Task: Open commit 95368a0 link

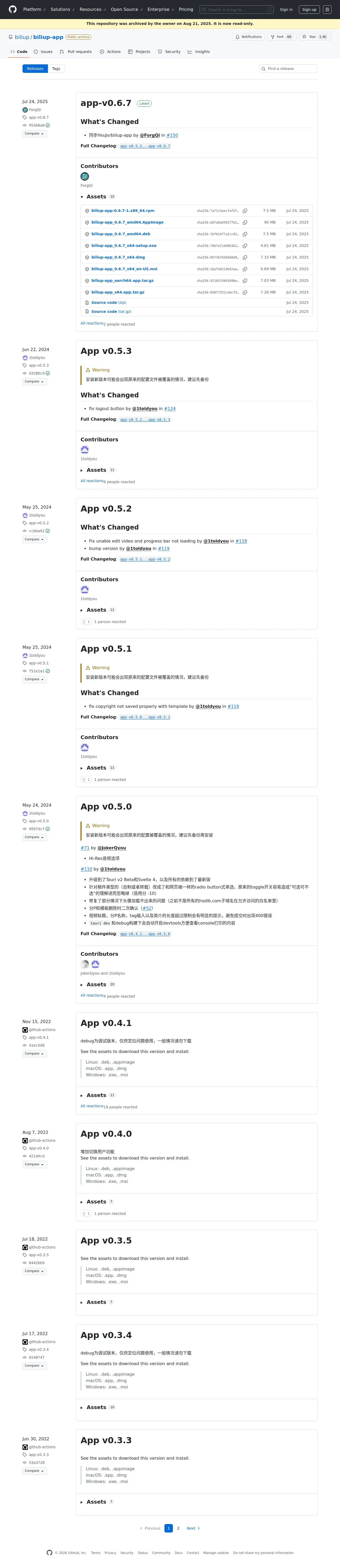Action: click(36, 125)
